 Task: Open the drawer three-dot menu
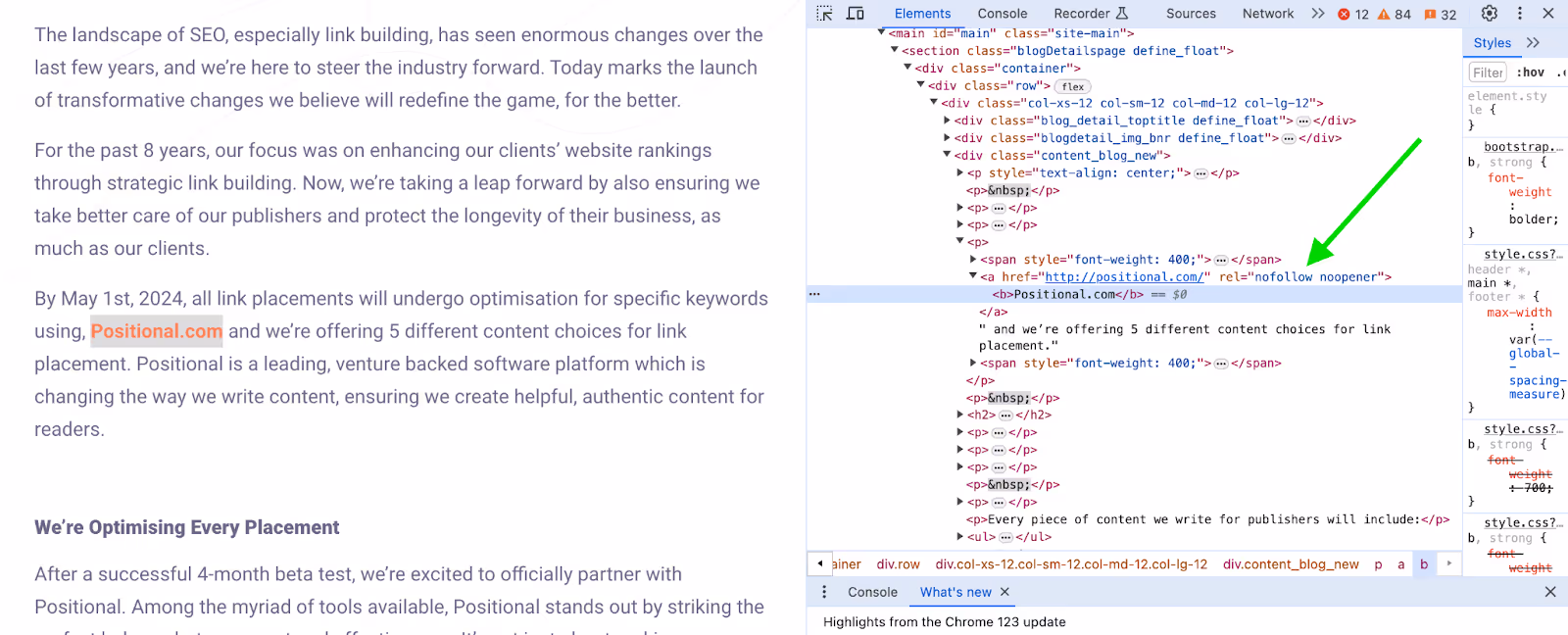point(824,592)
